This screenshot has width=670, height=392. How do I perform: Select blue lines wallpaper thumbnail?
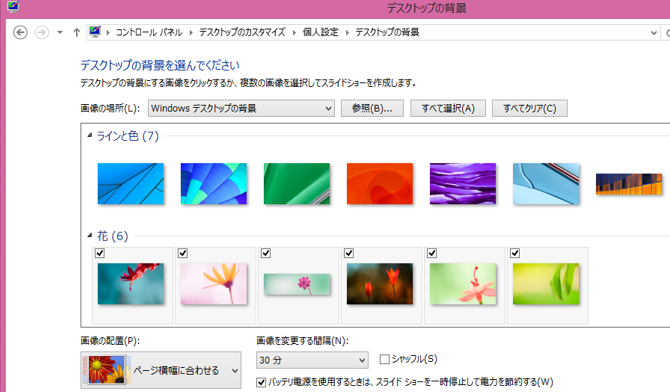[131, 184]
